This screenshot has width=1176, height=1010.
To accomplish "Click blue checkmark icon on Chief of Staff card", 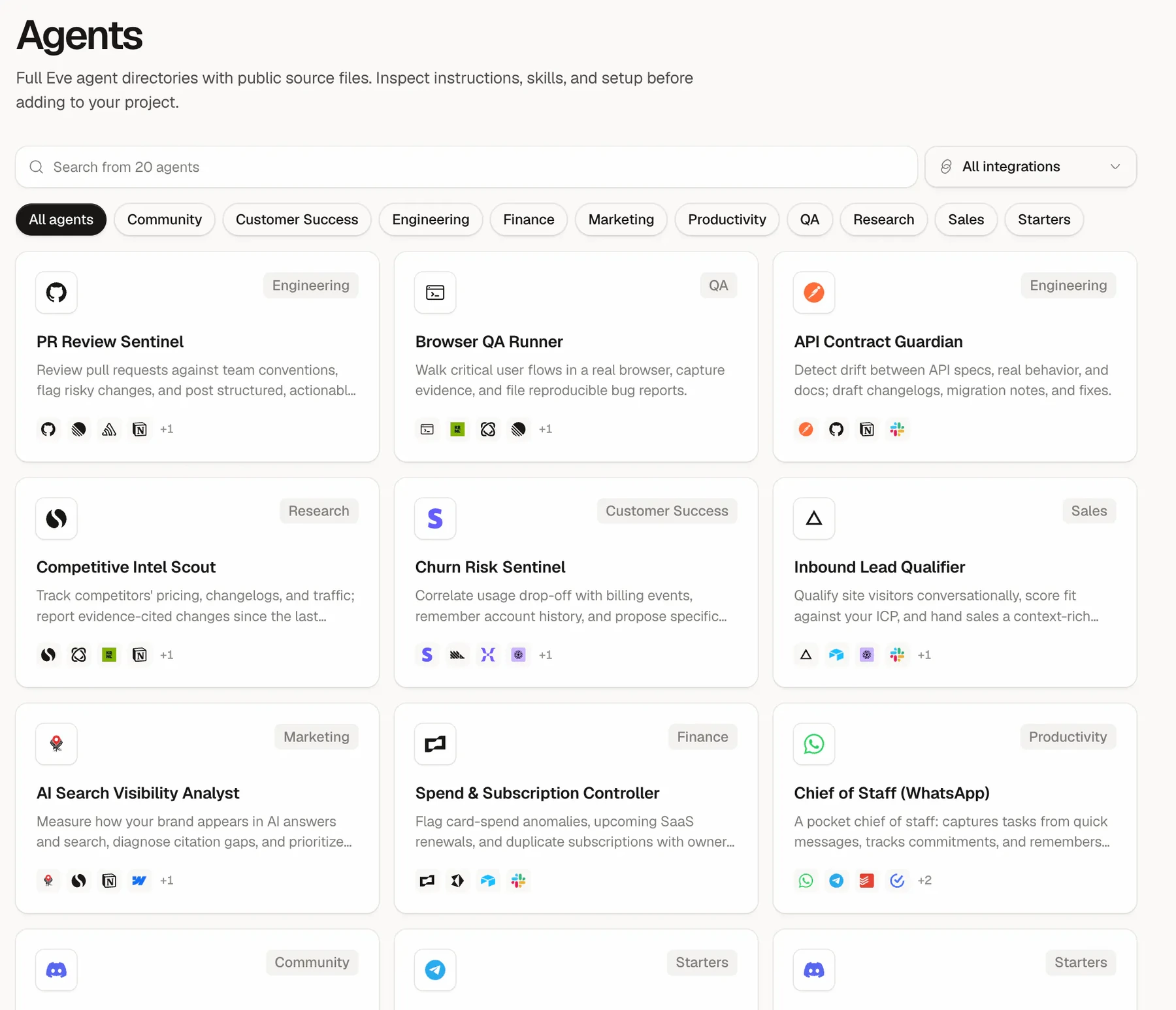I will 898,881.
